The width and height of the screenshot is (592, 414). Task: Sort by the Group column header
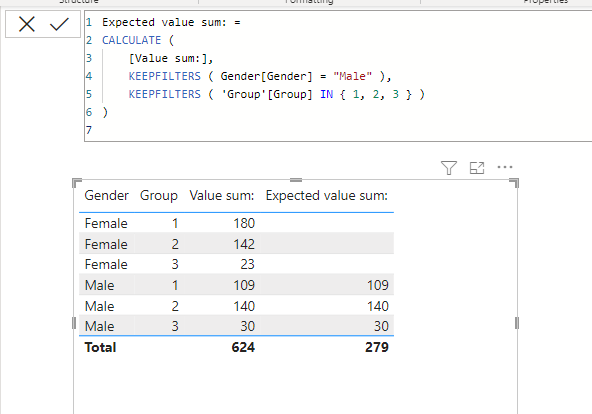click(159, 195)
